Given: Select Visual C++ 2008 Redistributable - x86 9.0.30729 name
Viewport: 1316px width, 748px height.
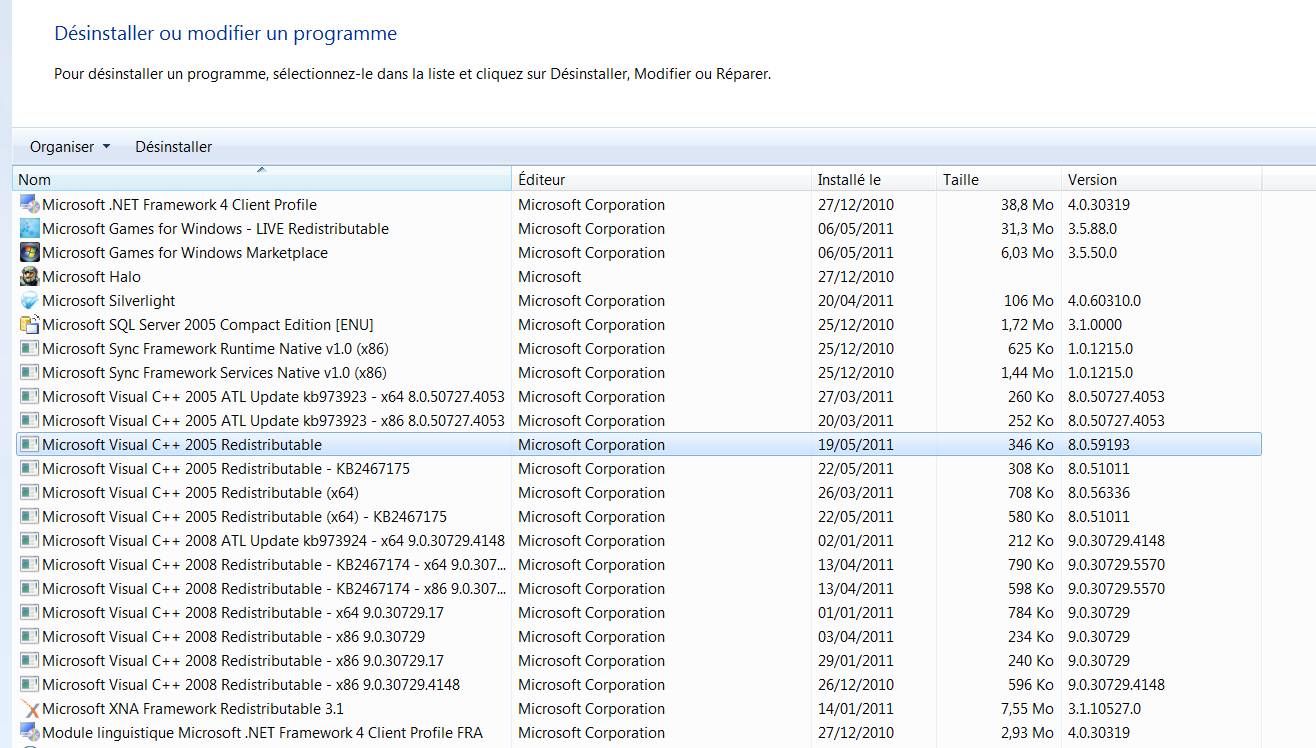Looking at the screenshot, I should (233, 636).
